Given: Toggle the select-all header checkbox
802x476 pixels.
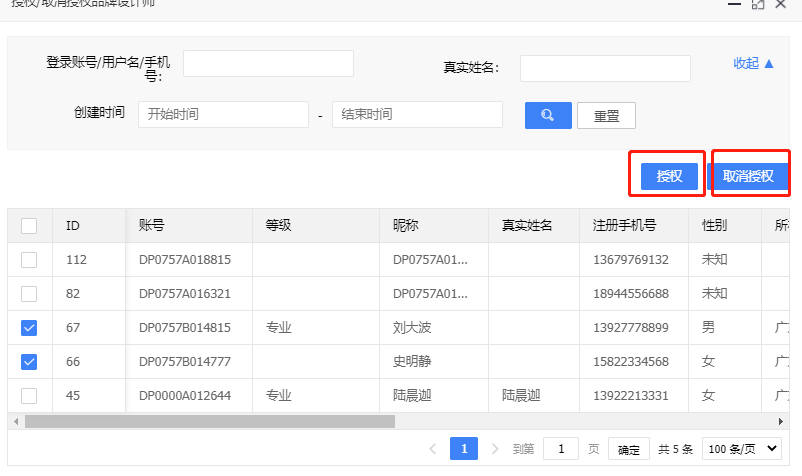Looking at the screenshot, I should [x=29, y=226].
